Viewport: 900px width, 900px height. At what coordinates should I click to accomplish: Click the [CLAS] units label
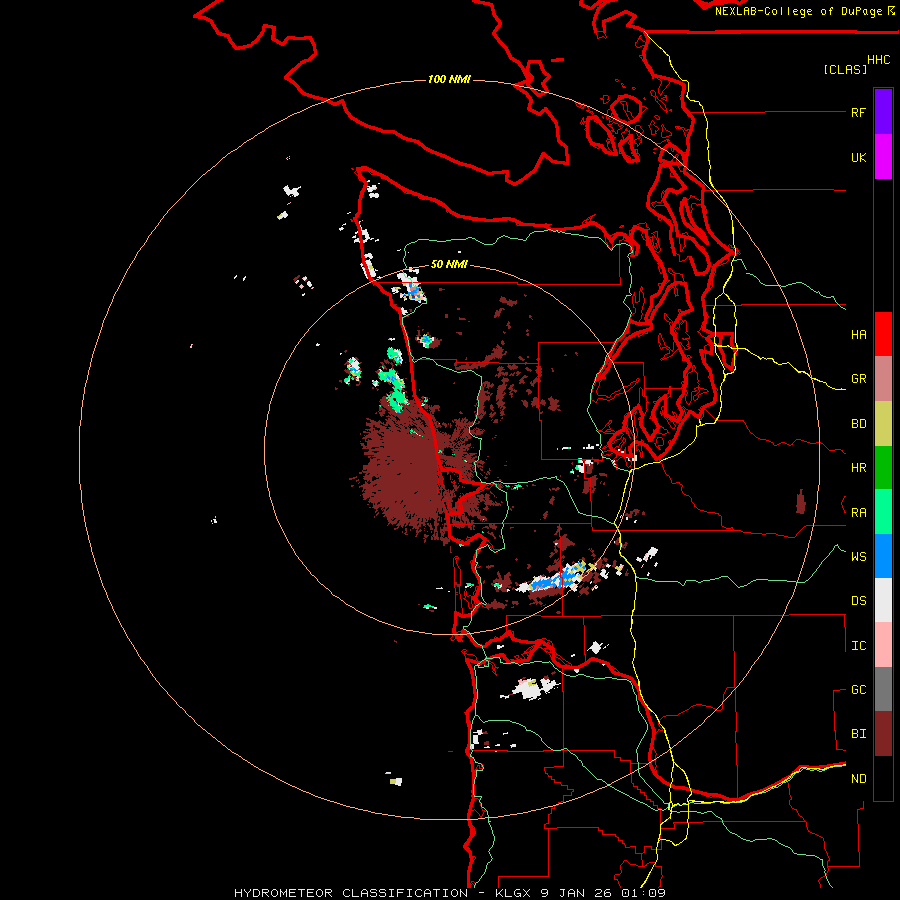(x=845, y=69)
